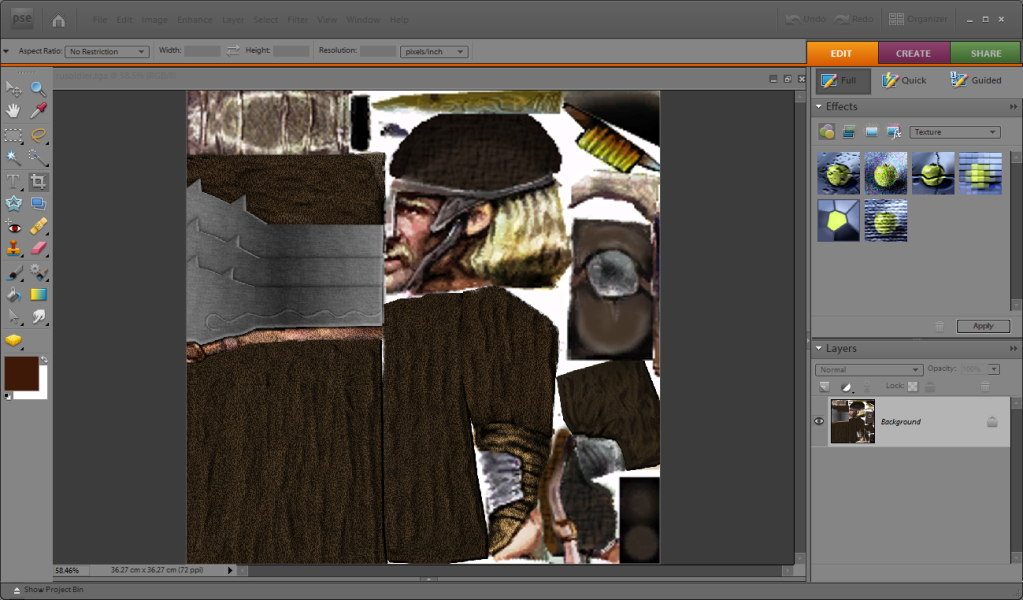
Task: Select the Crop tool
Action: tap(36, 181)
